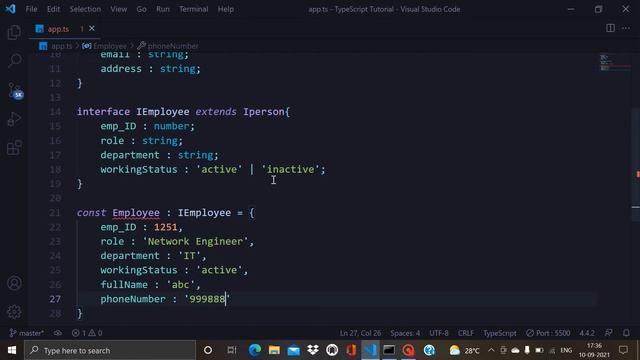Screen dimensions: 640x360
Task: Select language mode TypeScript
Action: pyautogui.click(x=500, y=333)
